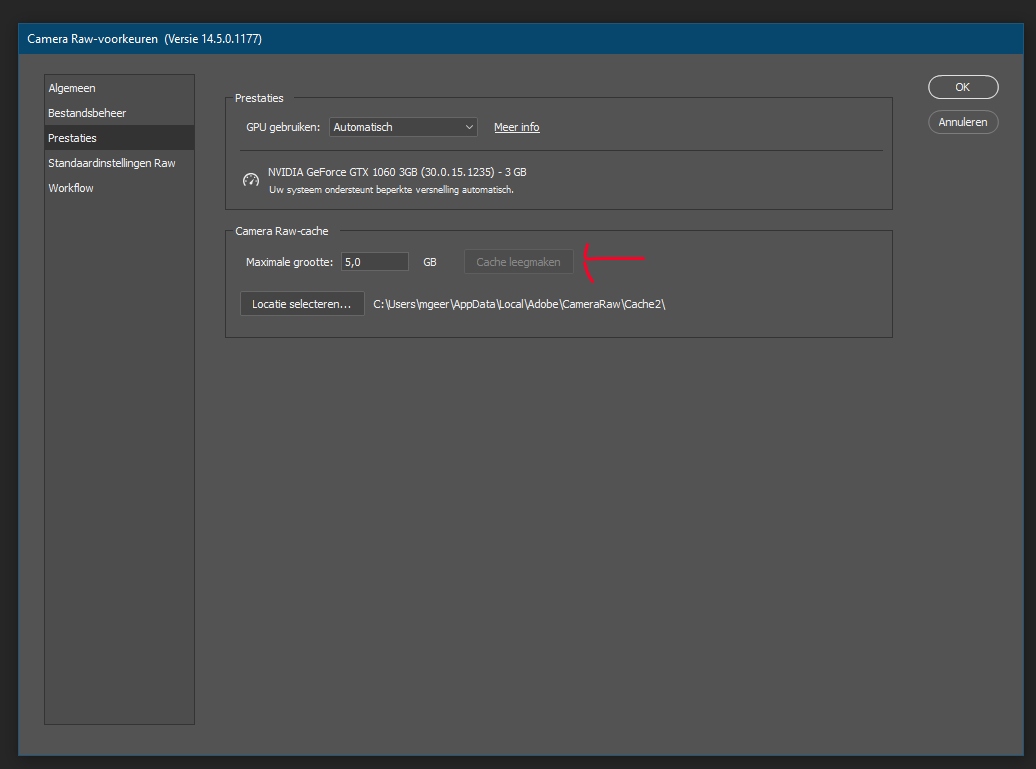The height and width of the screenshot is (769, 1036).
Task: Click the GB unit label
Action: [x=429, y=262]
